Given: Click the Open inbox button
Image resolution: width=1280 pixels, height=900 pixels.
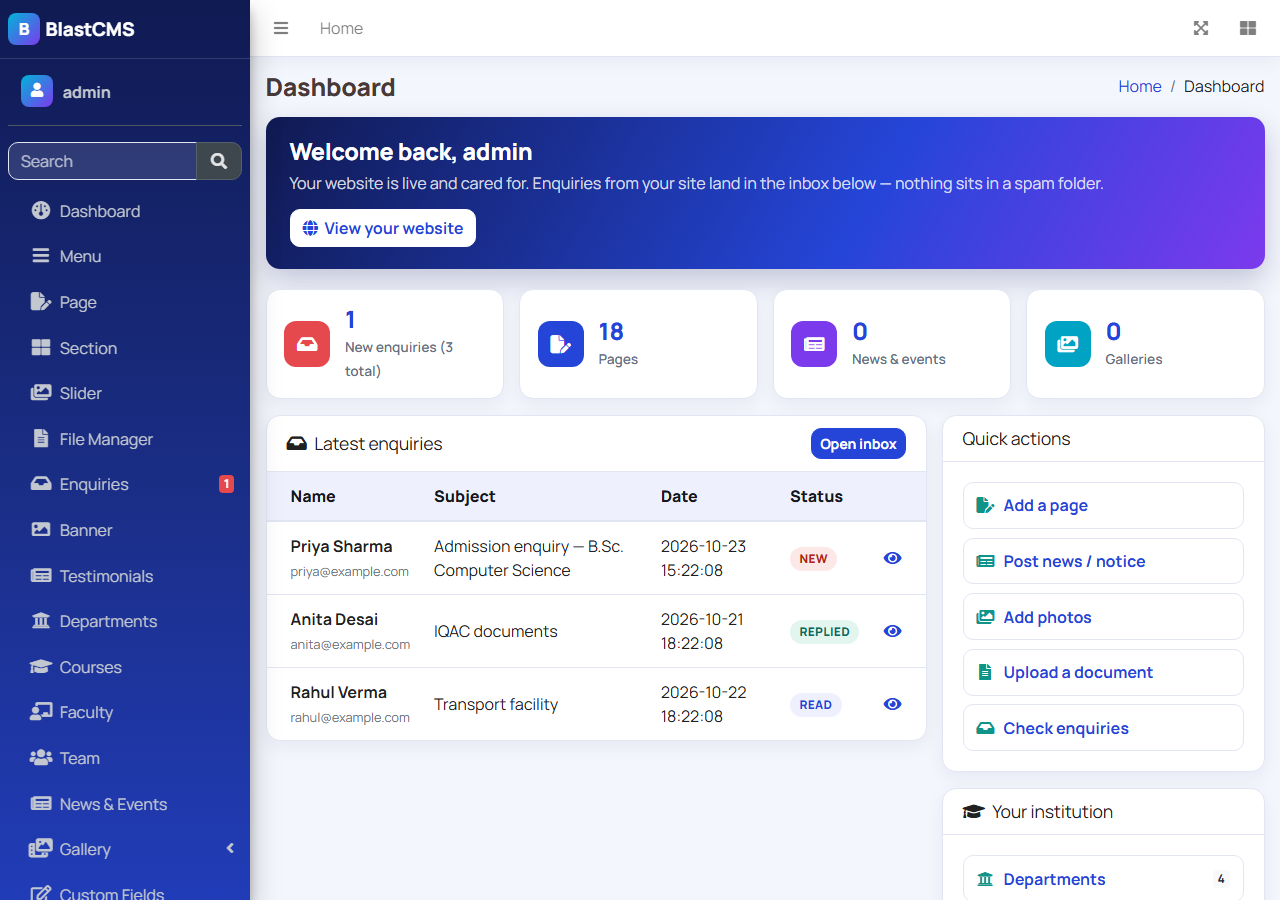Looking at the screenshot, I should click(x=858, y=444).
